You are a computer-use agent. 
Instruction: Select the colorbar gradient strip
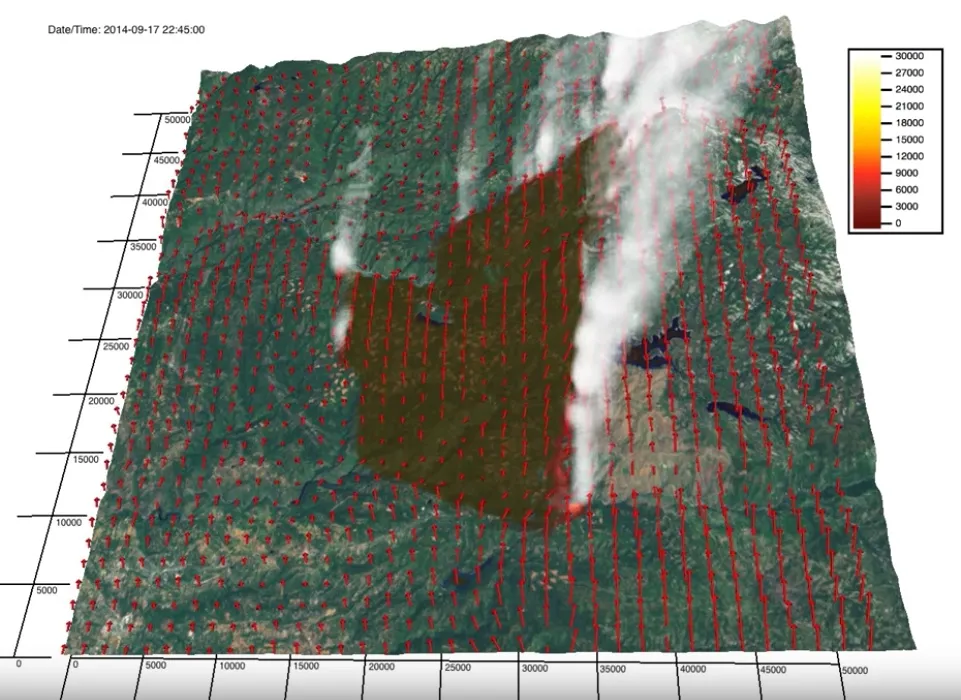[x=868, y=140]
